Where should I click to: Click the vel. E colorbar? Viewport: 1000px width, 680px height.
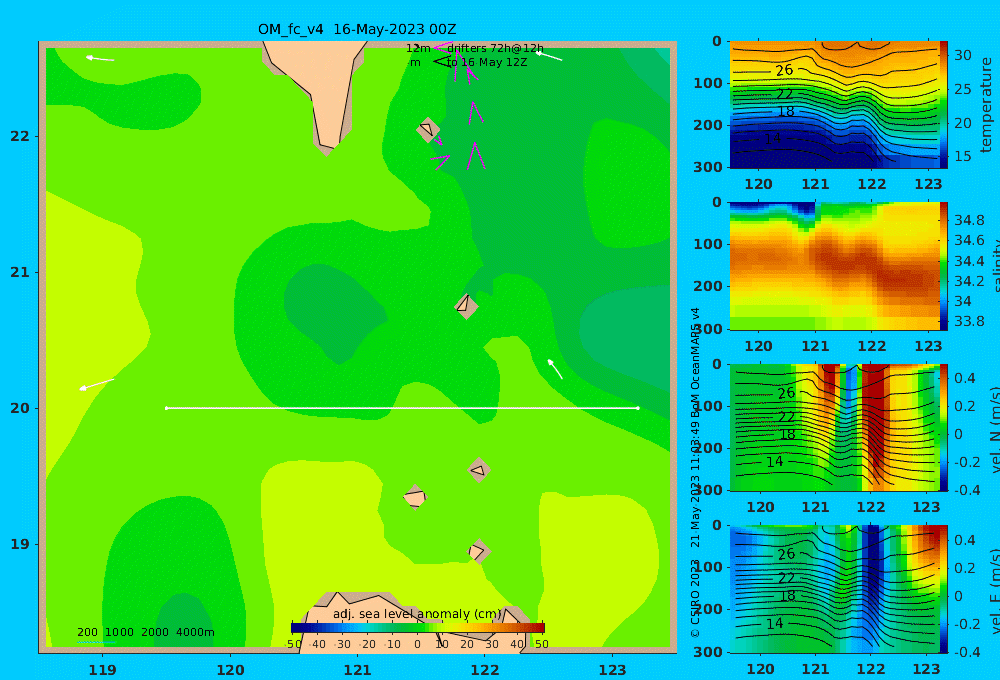click(x=944, y=589)
